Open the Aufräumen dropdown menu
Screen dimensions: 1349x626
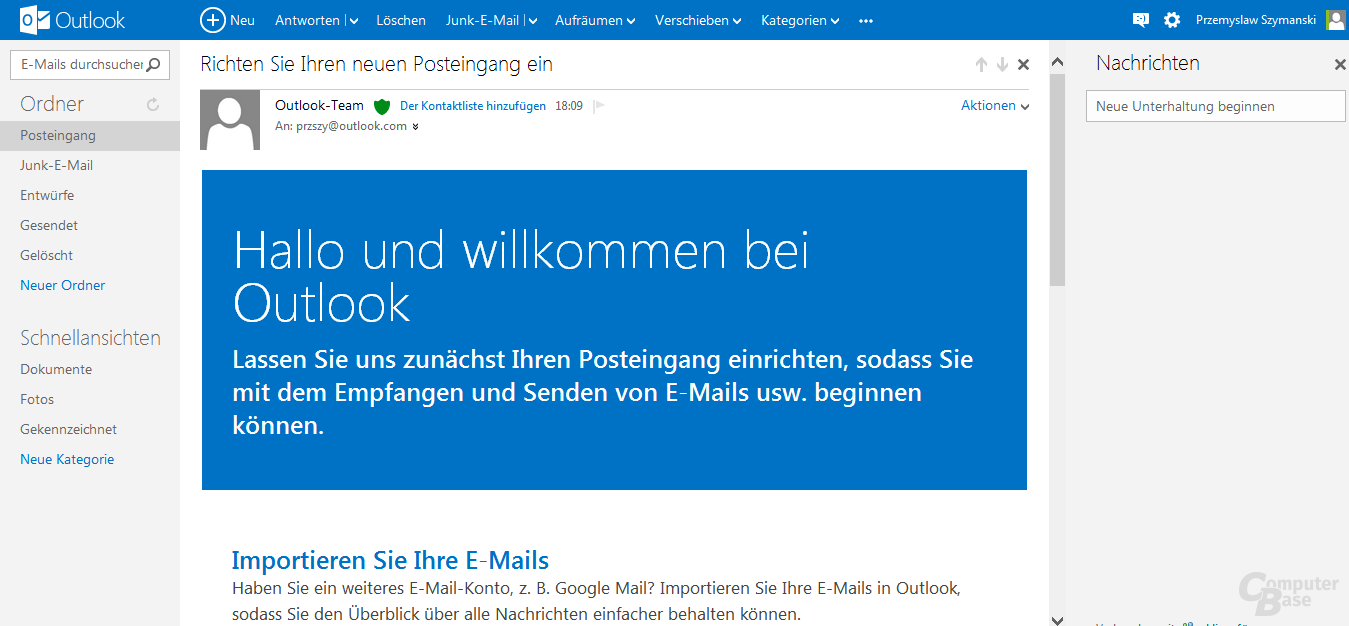coord(595,20)
